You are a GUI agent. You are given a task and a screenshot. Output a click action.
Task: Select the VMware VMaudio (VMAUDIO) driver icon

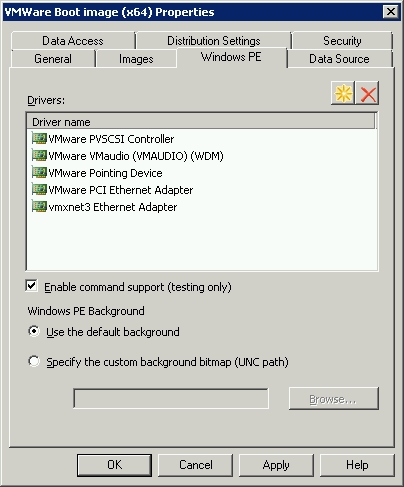click(39, 155)
